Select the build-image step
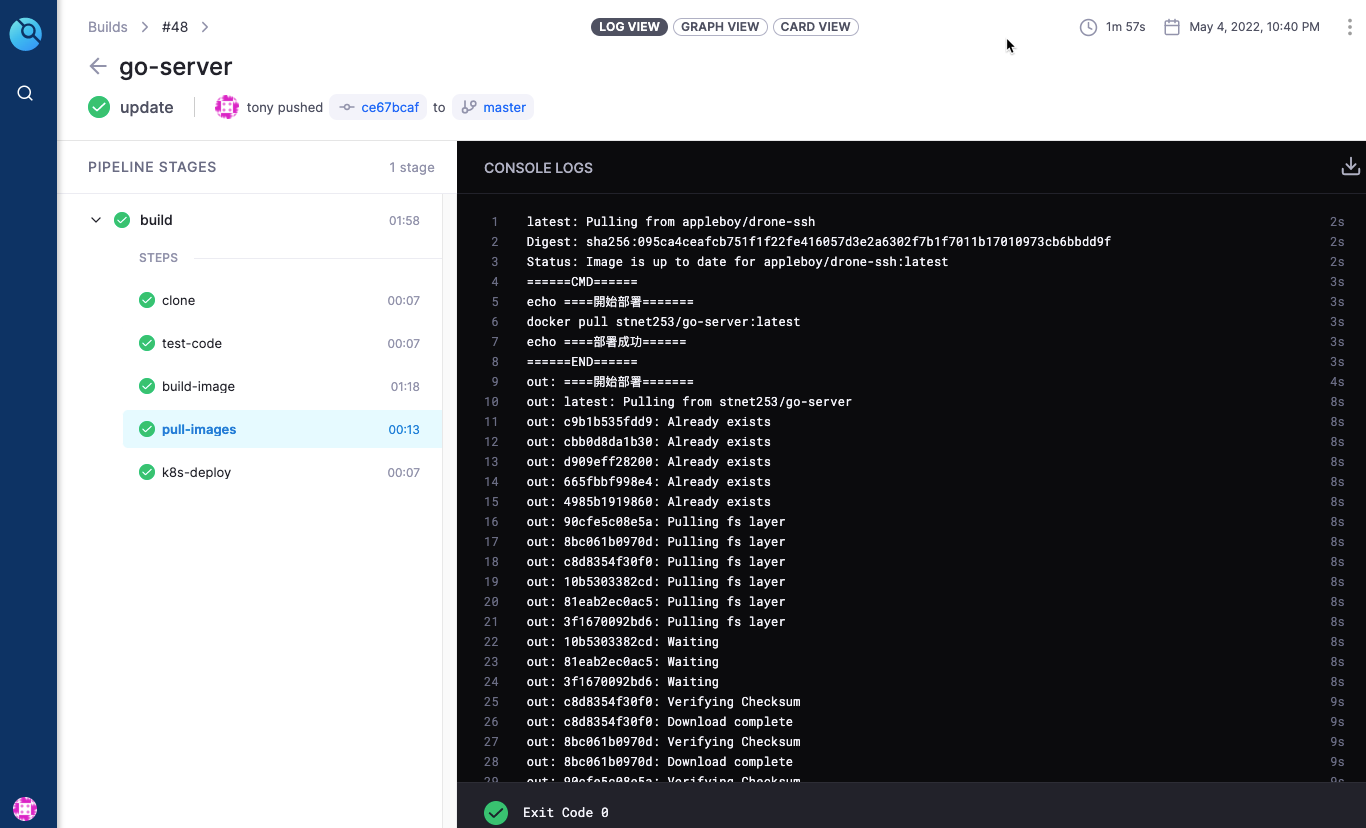The height and width of the screenshot is (828, 1366). tap(282, 386)
